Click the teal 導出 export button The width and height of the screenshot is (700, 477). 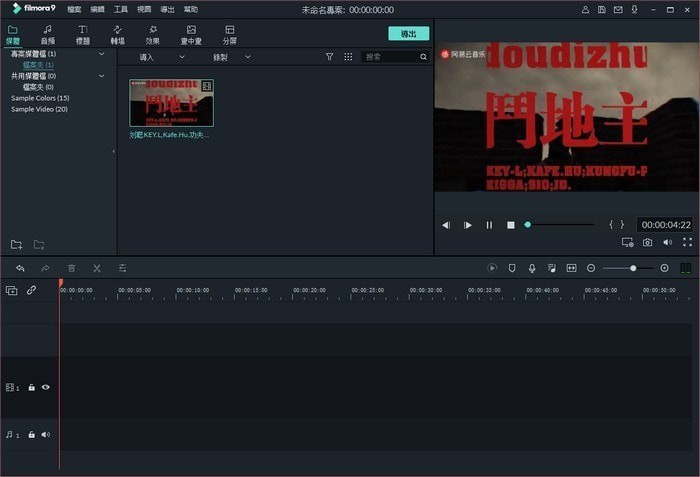point(408,34)
